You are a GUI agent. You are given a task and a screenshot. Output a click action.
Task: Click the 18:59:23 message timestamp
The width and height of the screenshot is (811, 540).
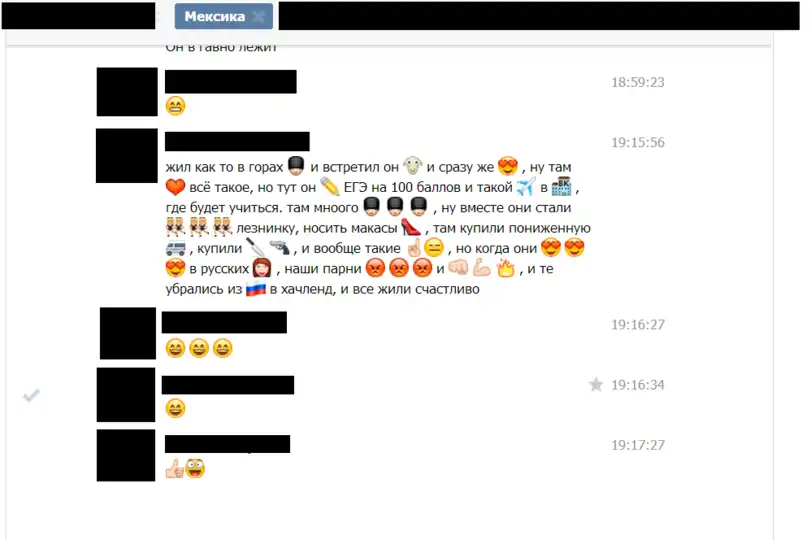[x=638, y=82]
